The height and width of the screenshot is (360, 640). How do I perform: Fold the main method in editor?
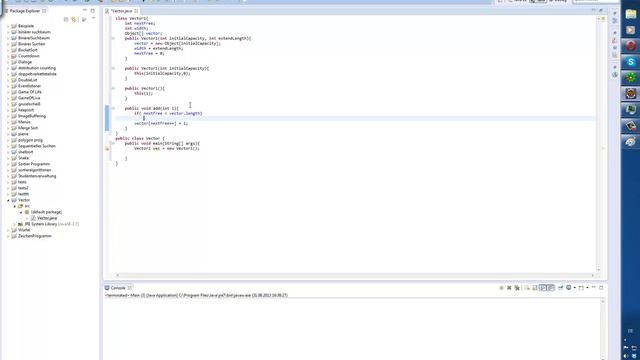point(113,144)
